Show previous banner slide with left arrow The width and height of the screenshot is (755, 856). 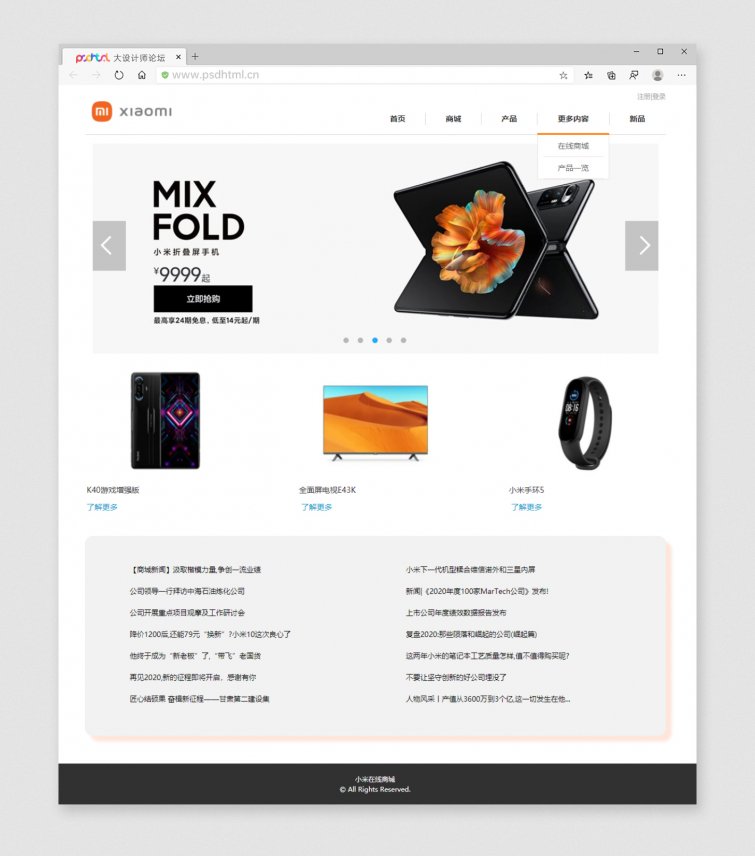tap(109, 246)
